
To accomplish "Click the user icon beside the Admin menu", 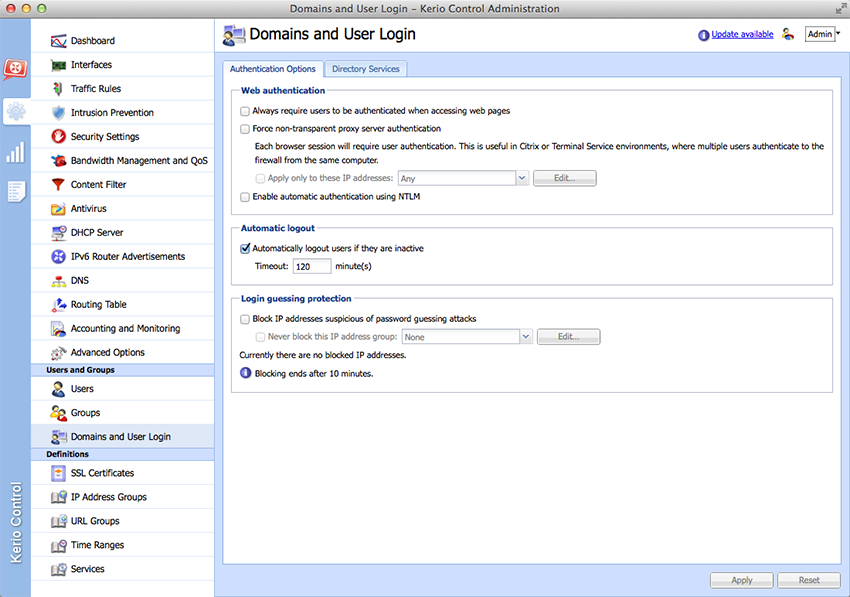I will pyautogui.click(x=788, y=34).
